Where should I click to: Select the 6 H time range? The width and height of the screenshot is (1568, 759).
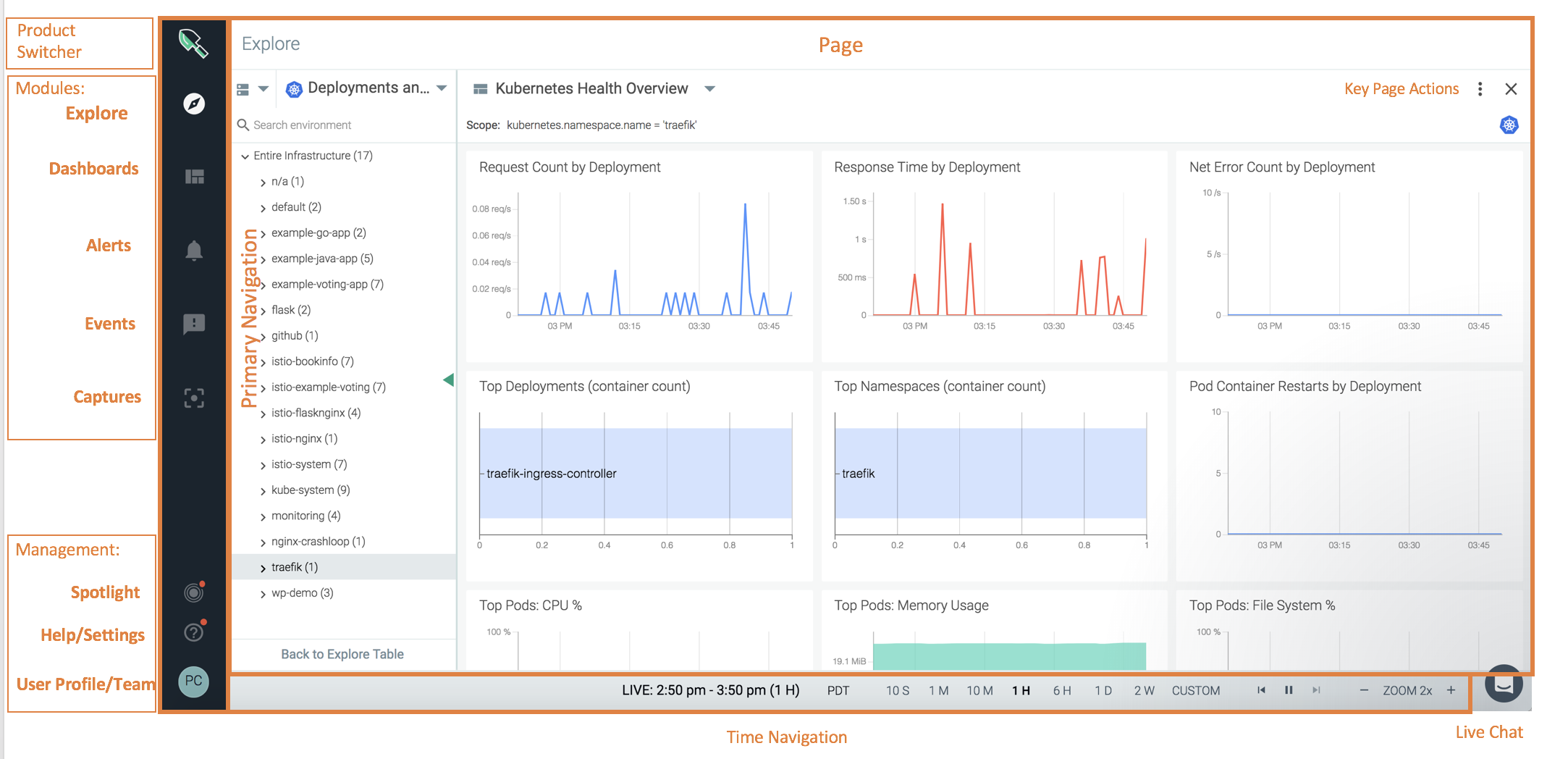pos(1062,690)
